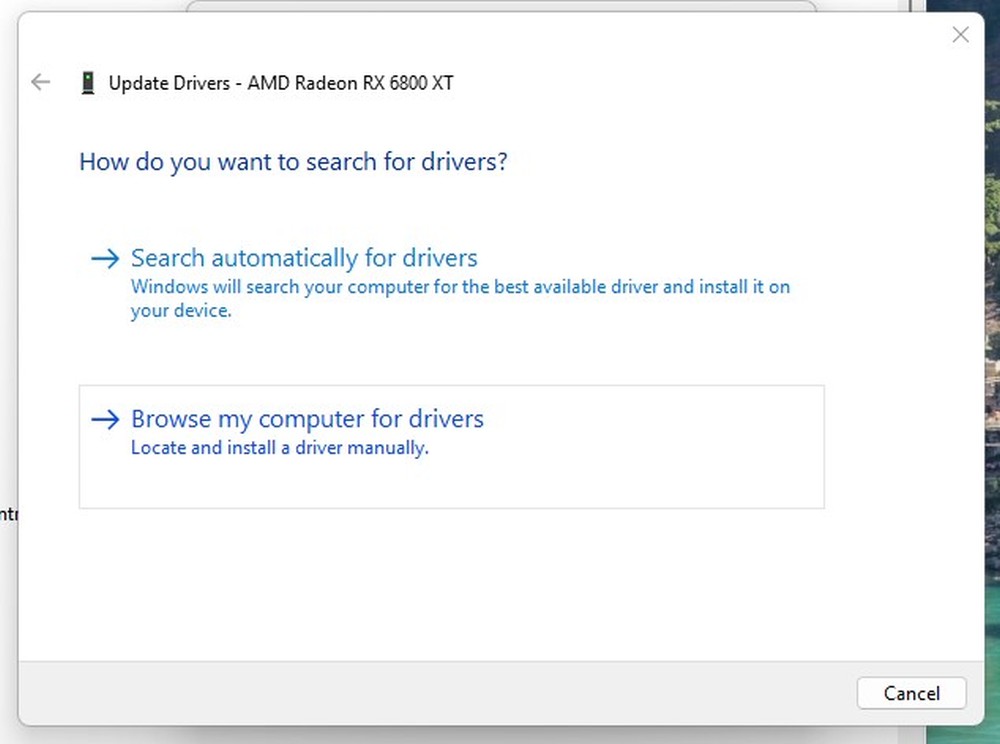Screen dimensions: 1000x744
Task: Click 'Locate and install a driver manually.' text
Action: pos(279,448)
